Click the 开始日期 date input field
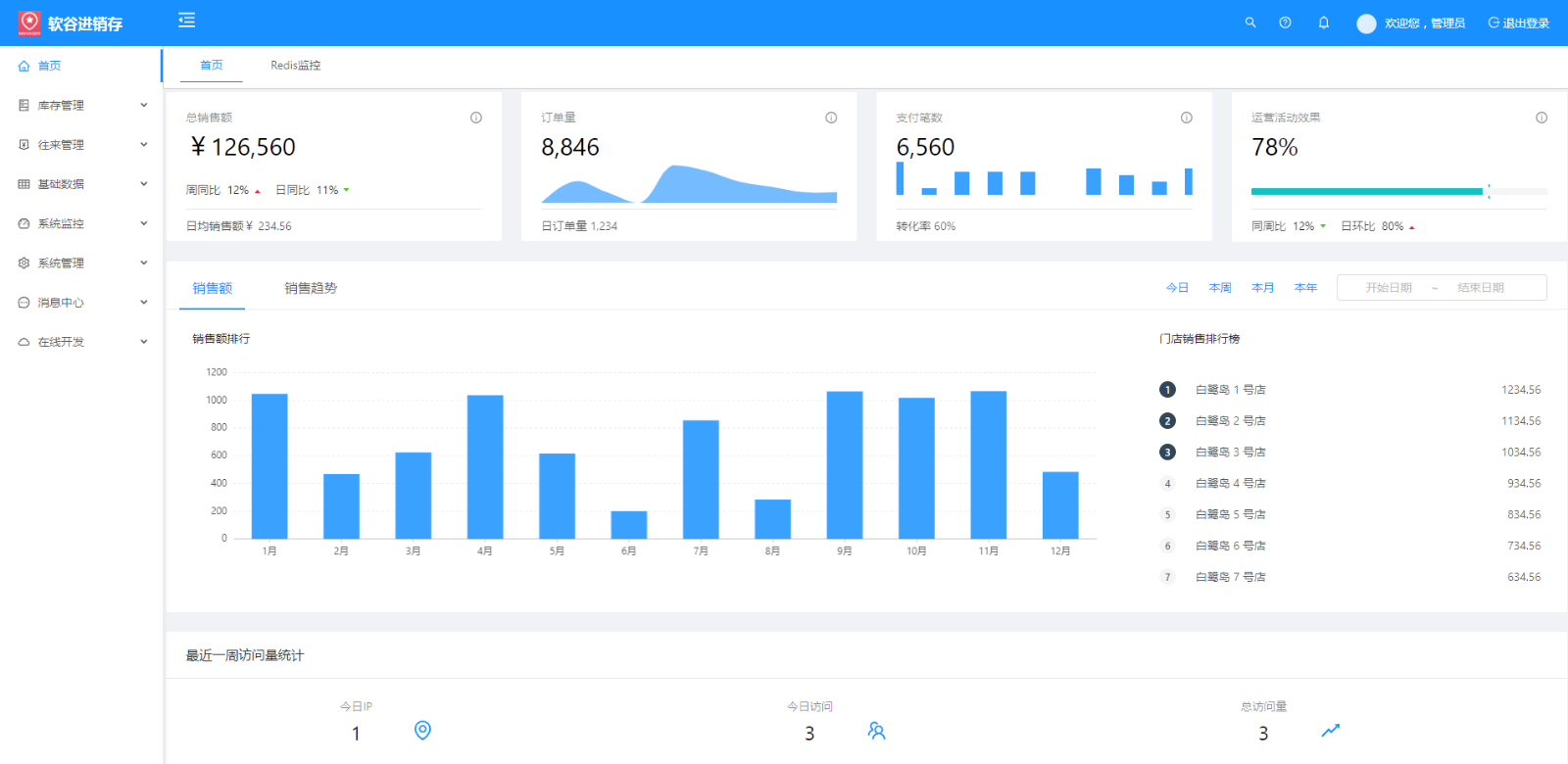1568x764 pixels. (1388, 288)
